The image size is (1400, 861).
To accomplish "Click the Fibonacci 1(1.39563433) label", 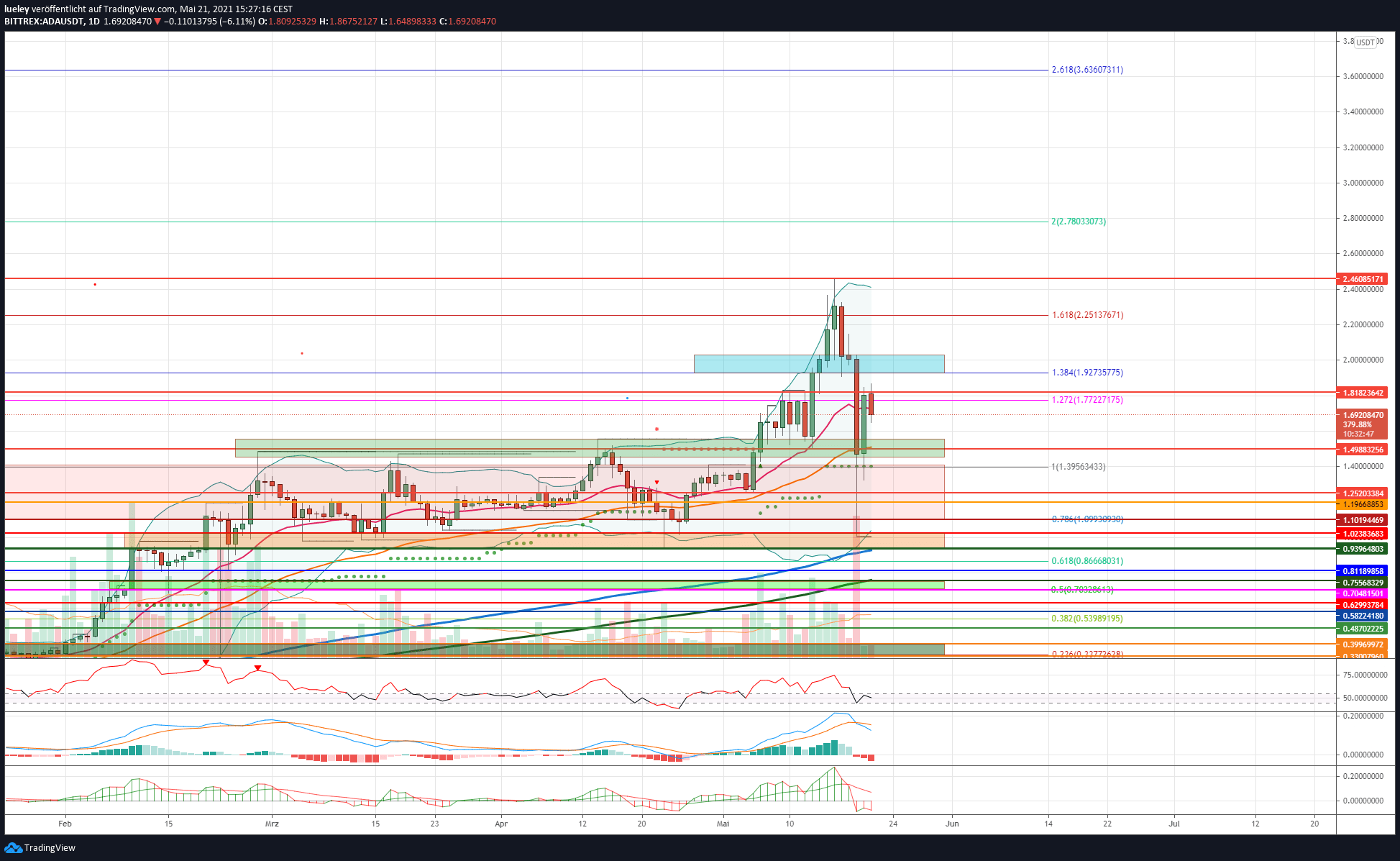I will (1079, 467).
